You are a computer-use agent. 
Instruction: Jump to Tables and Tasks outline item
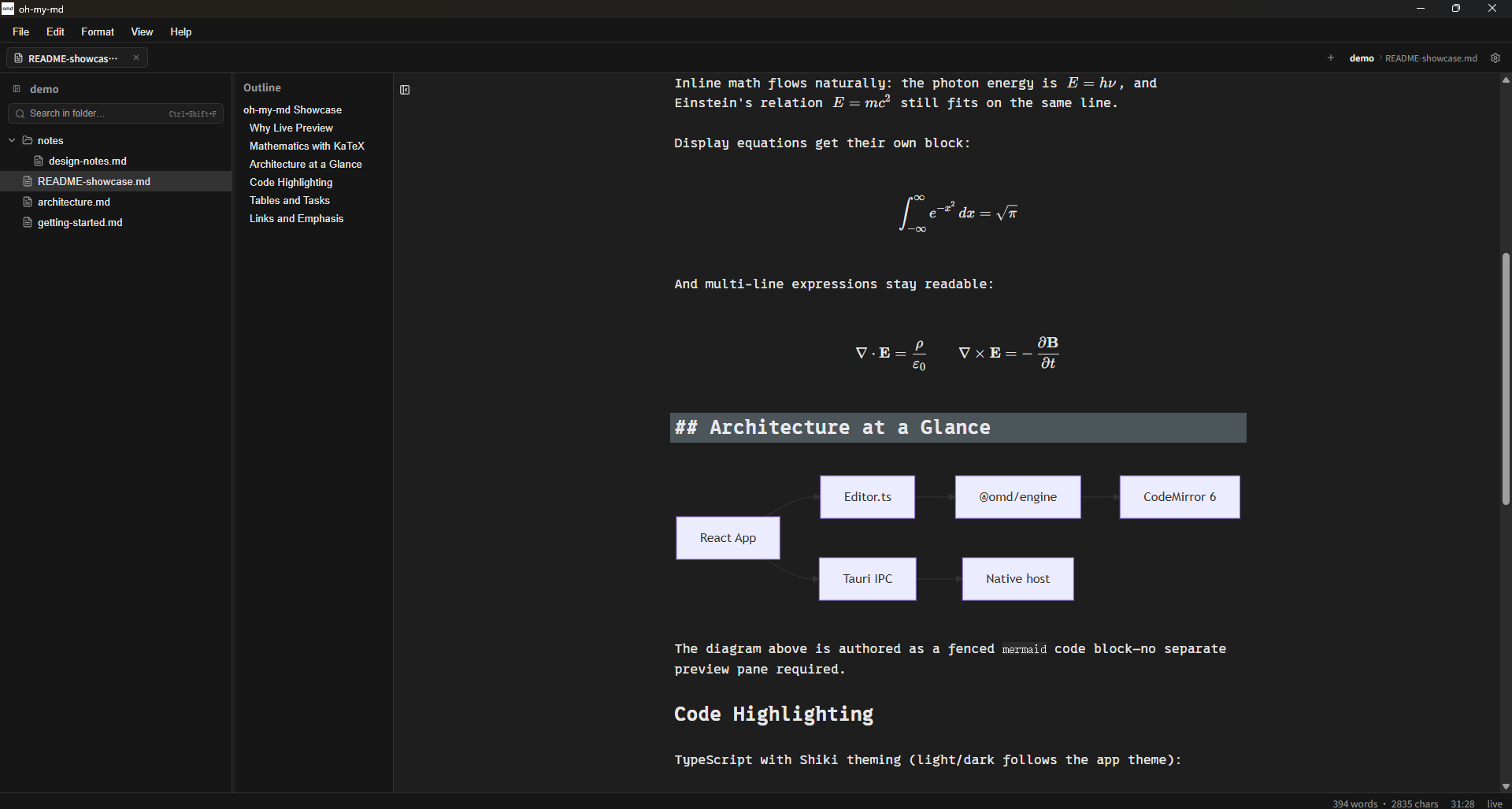coord(290,200)
